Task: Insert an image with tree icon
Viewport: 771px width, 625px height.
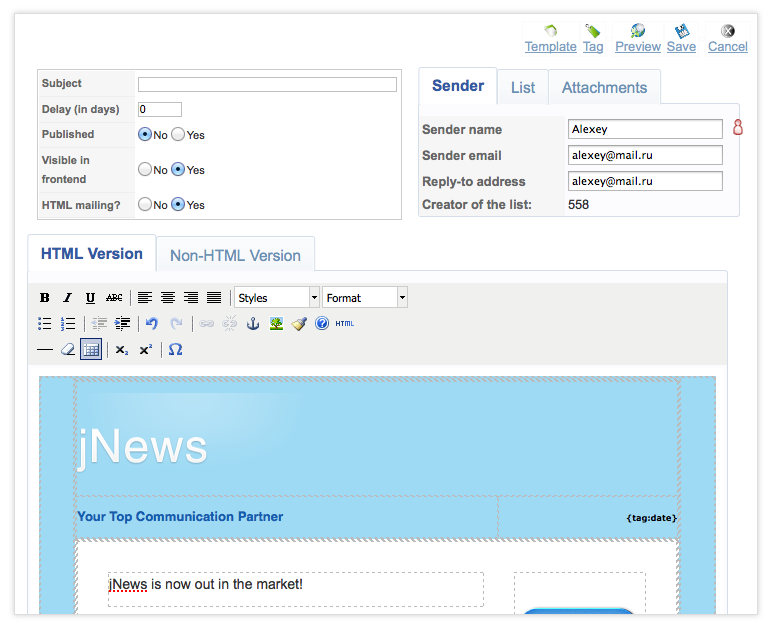Action: point(276,324)
